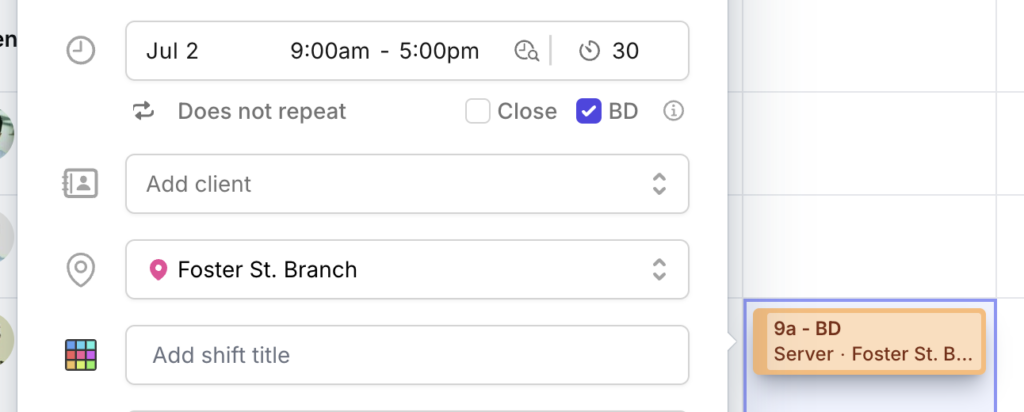The height and width of the screenshot is (412, 1024).
Task: Click the Add shift title field
Action: pyautogui.click(x=407, y=355)
